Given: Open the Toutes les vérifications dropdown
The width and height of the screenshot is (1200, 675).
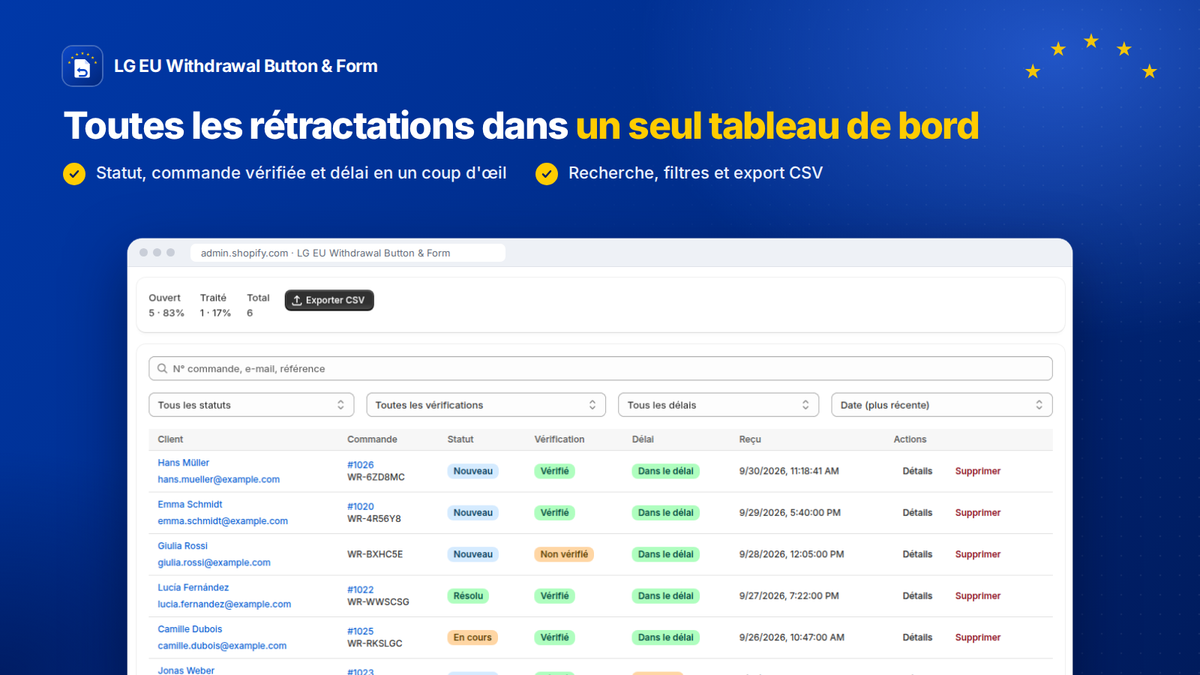Looking at the screenshot, I should coord(486,405).
